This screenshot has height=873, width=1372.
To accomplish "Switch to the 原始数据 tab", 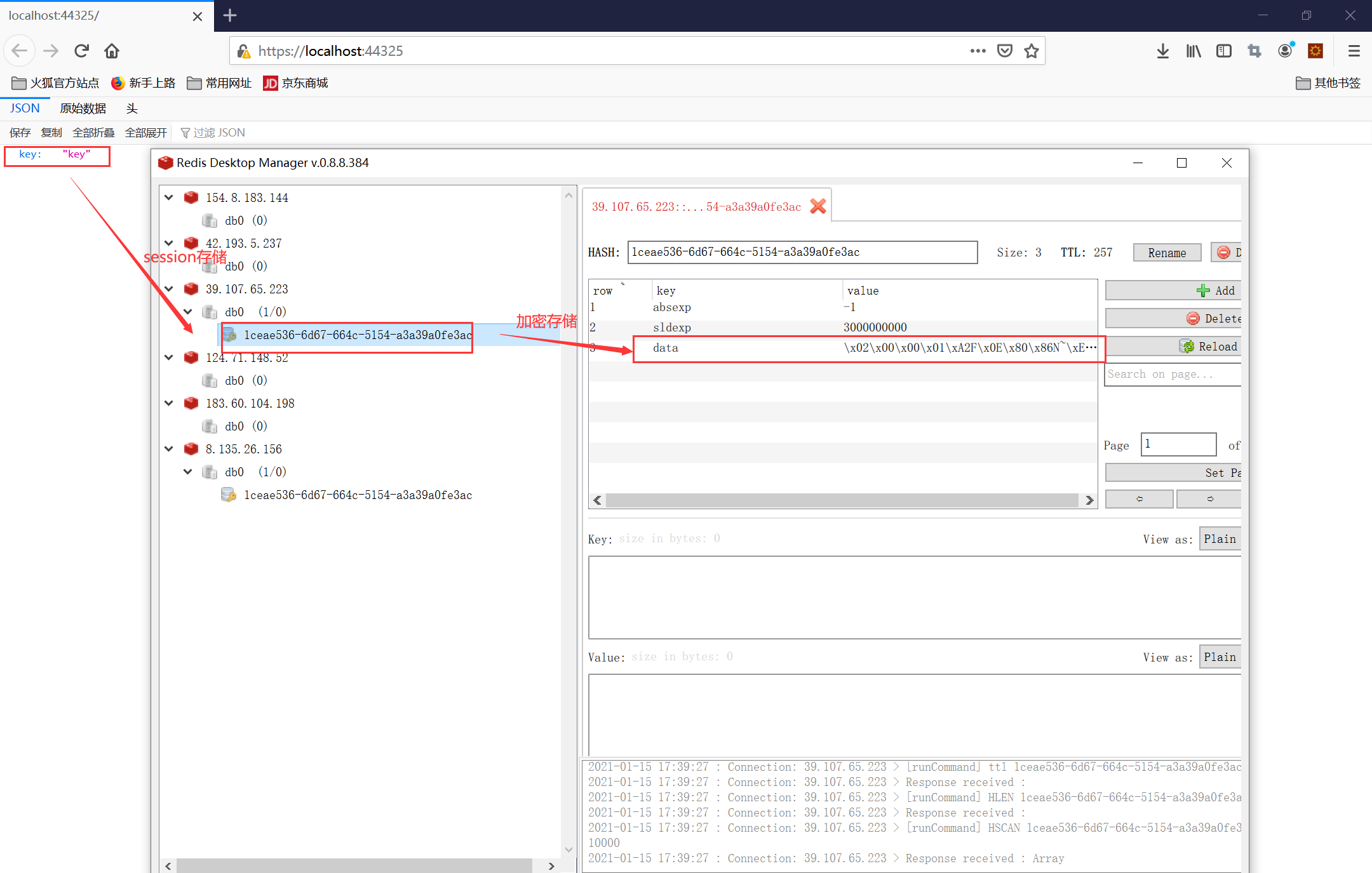I will point(83,109).
